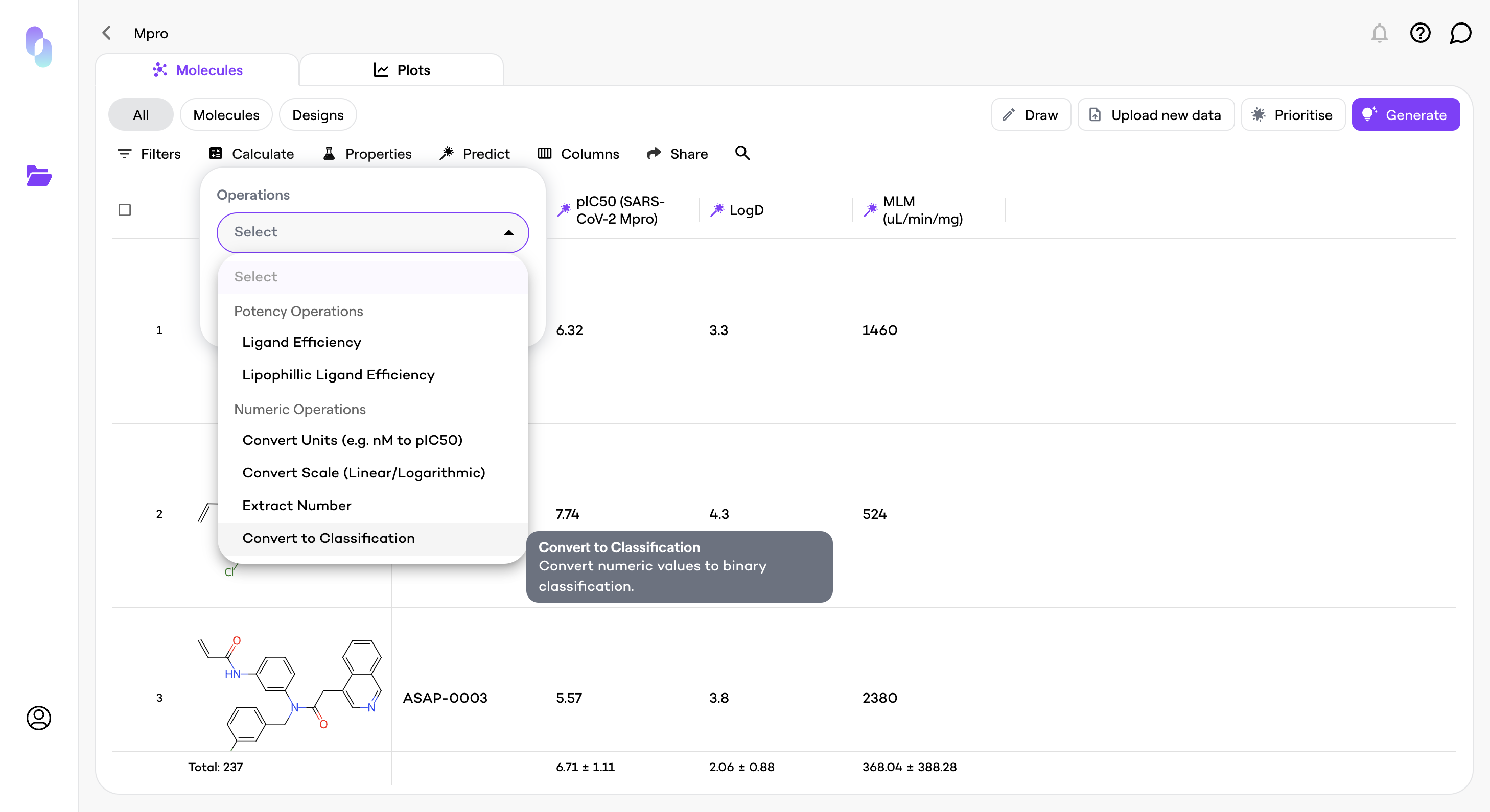Open the projects folder sidebar icon
The image size is (1490, 812).
39,176
